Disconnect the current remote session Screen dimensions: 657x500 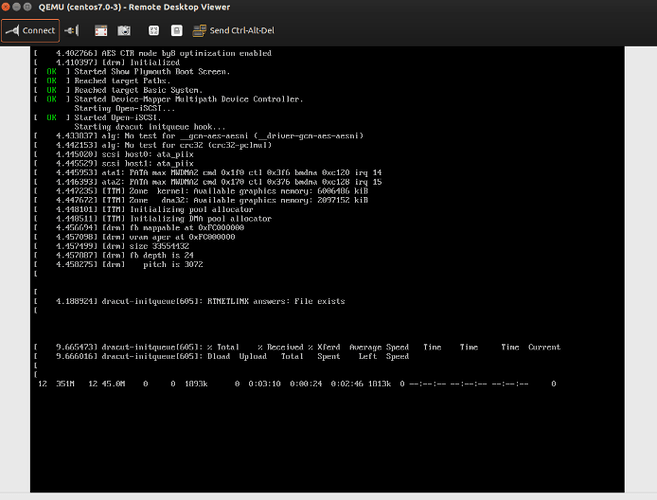[x=73, y=30]
